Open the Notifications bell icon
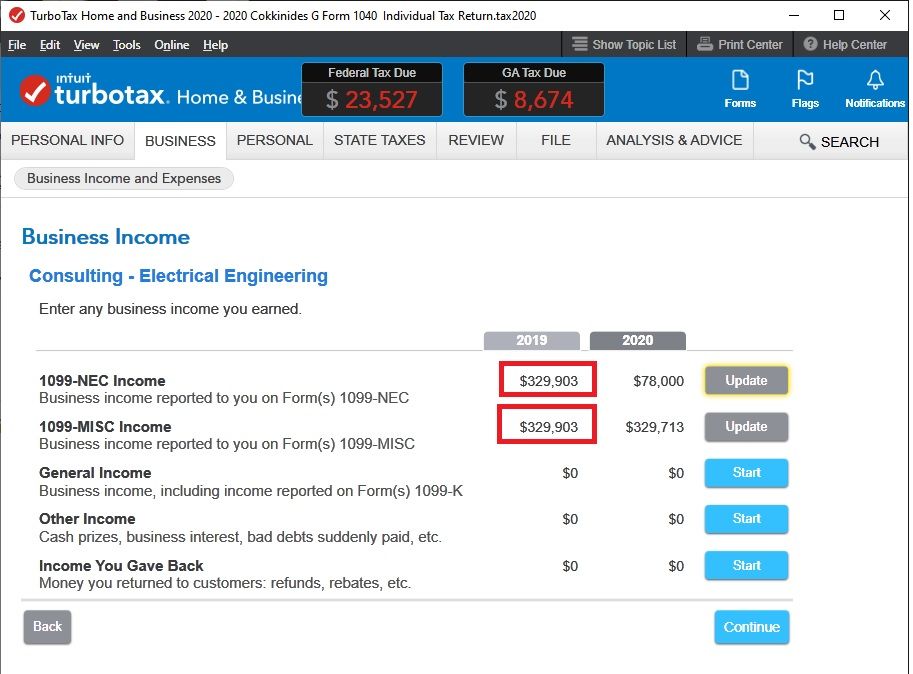This screenshot has height=674, width=913. [875, 88]
